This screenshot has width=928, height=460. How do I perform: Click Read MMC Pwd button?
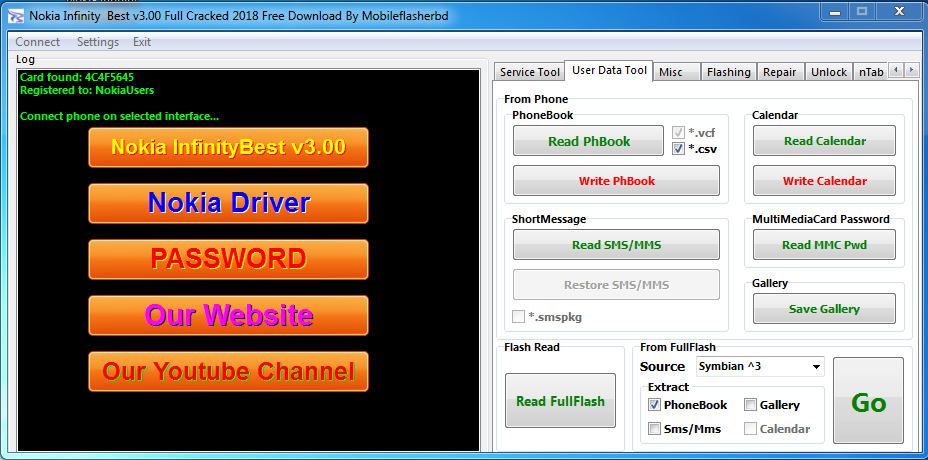(824, 245)
